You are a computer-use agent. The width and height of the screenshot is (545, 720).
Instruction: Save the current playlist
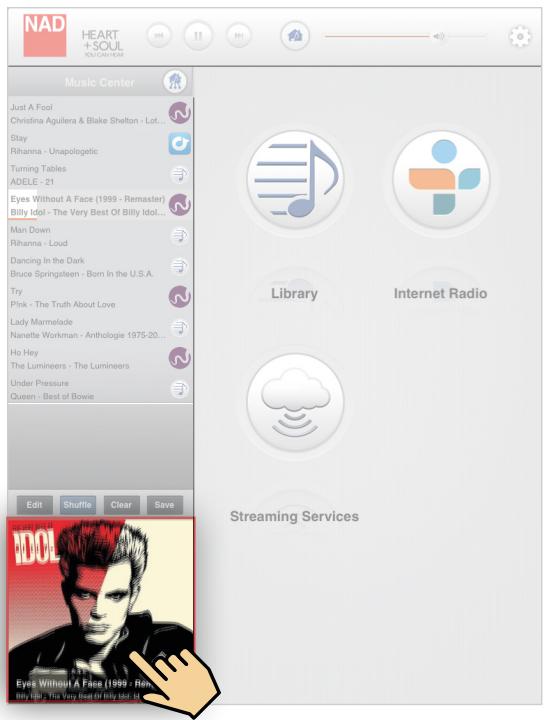pos(164,505)
